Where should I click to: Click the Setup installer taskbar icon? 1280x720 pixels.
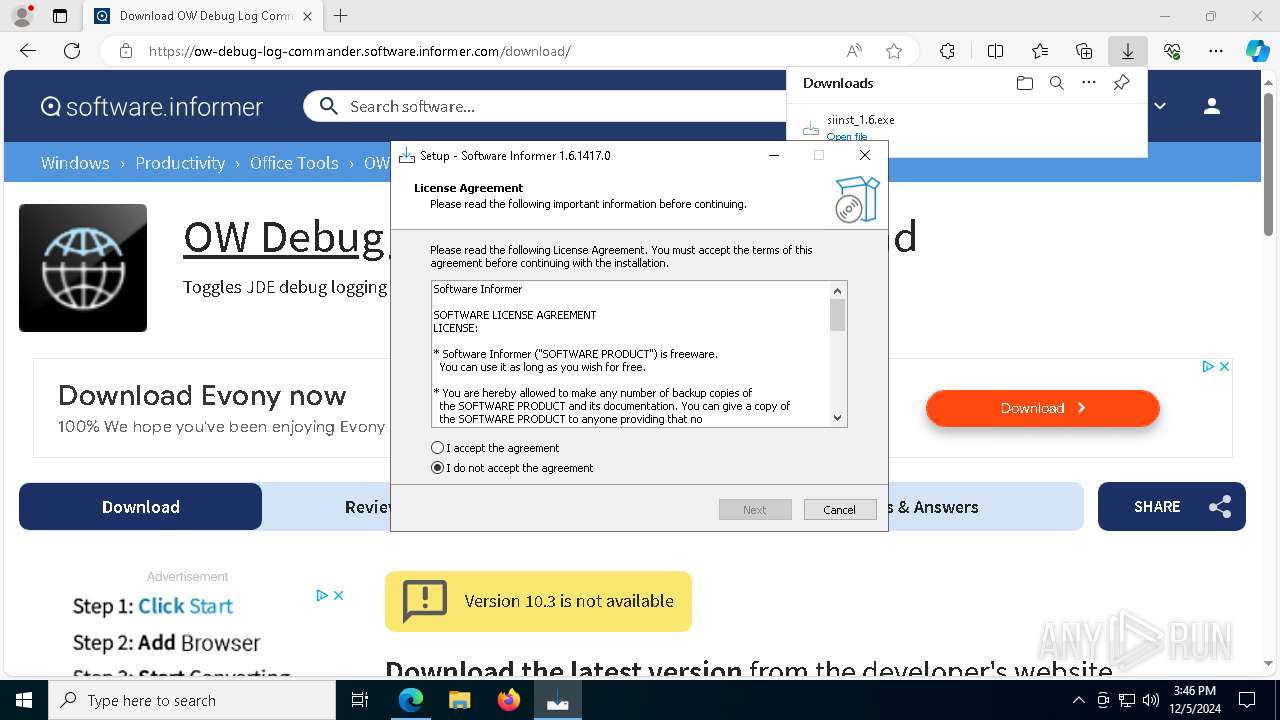point(558,700)
